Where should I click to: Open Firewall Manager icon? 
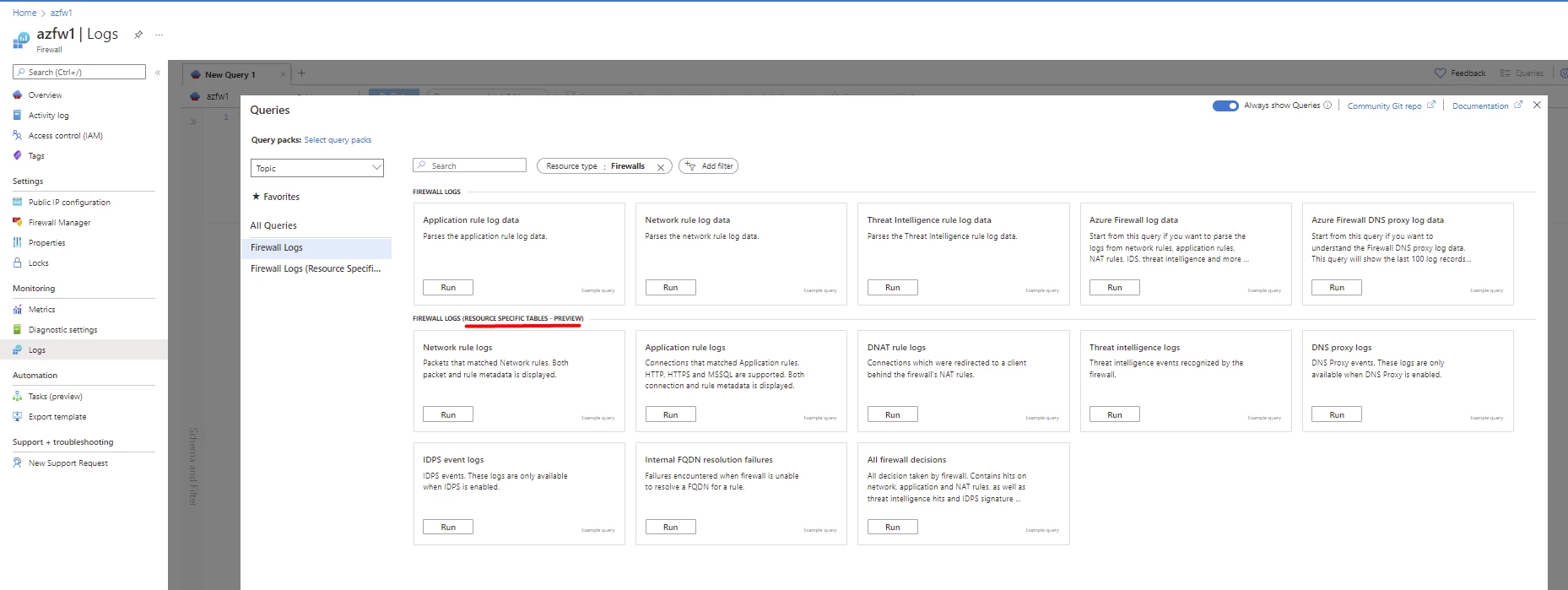tap(18, 223)
